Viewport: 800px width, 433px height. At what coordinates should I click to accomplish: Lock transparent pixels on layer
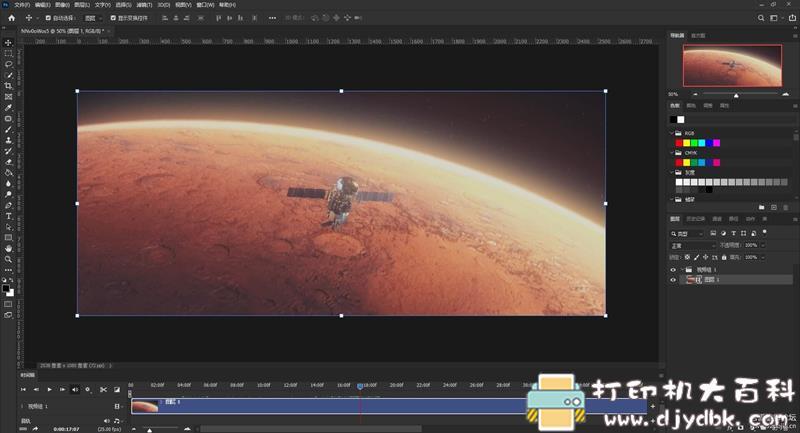(687, 258)
